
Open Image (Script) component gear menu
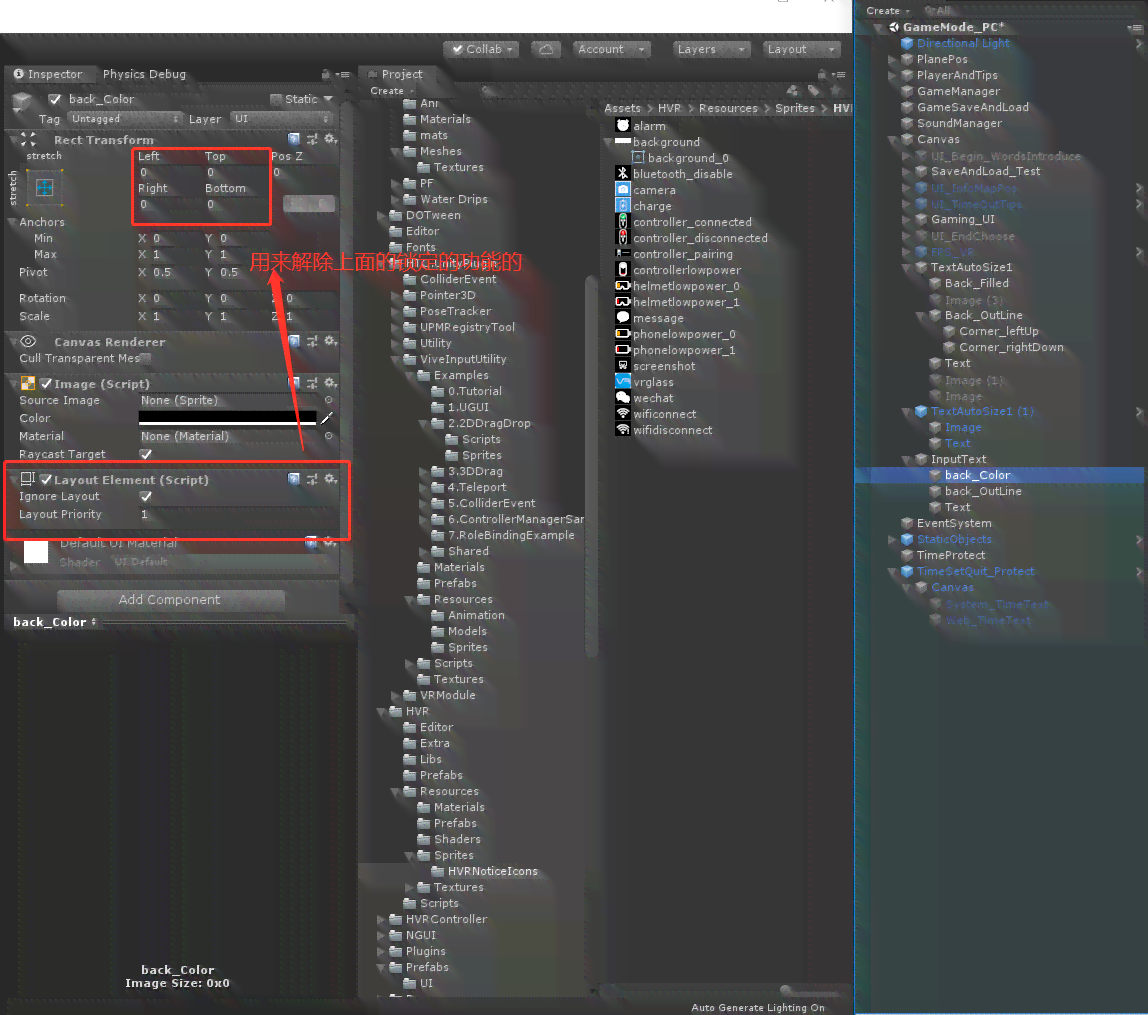point(331,383)
